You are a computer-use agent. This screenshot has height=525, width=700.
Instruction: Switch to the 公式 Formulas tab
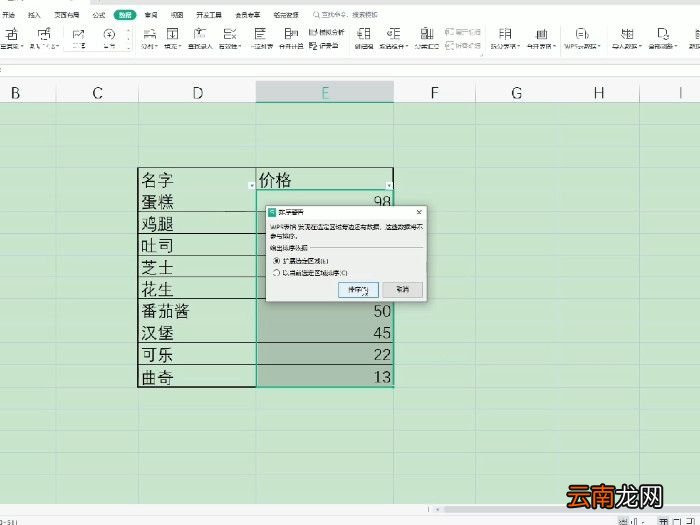99,15
